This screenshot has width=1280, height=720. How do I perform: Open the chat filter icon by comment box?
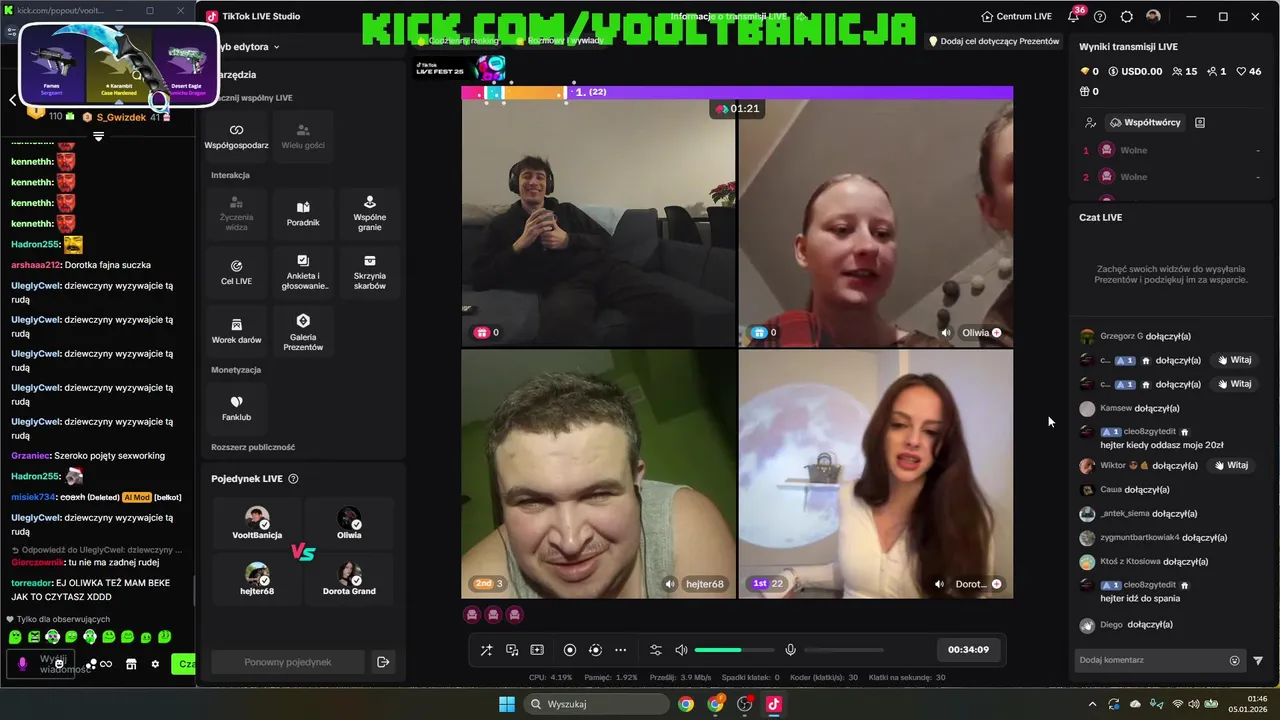(x=1258, y=660)
